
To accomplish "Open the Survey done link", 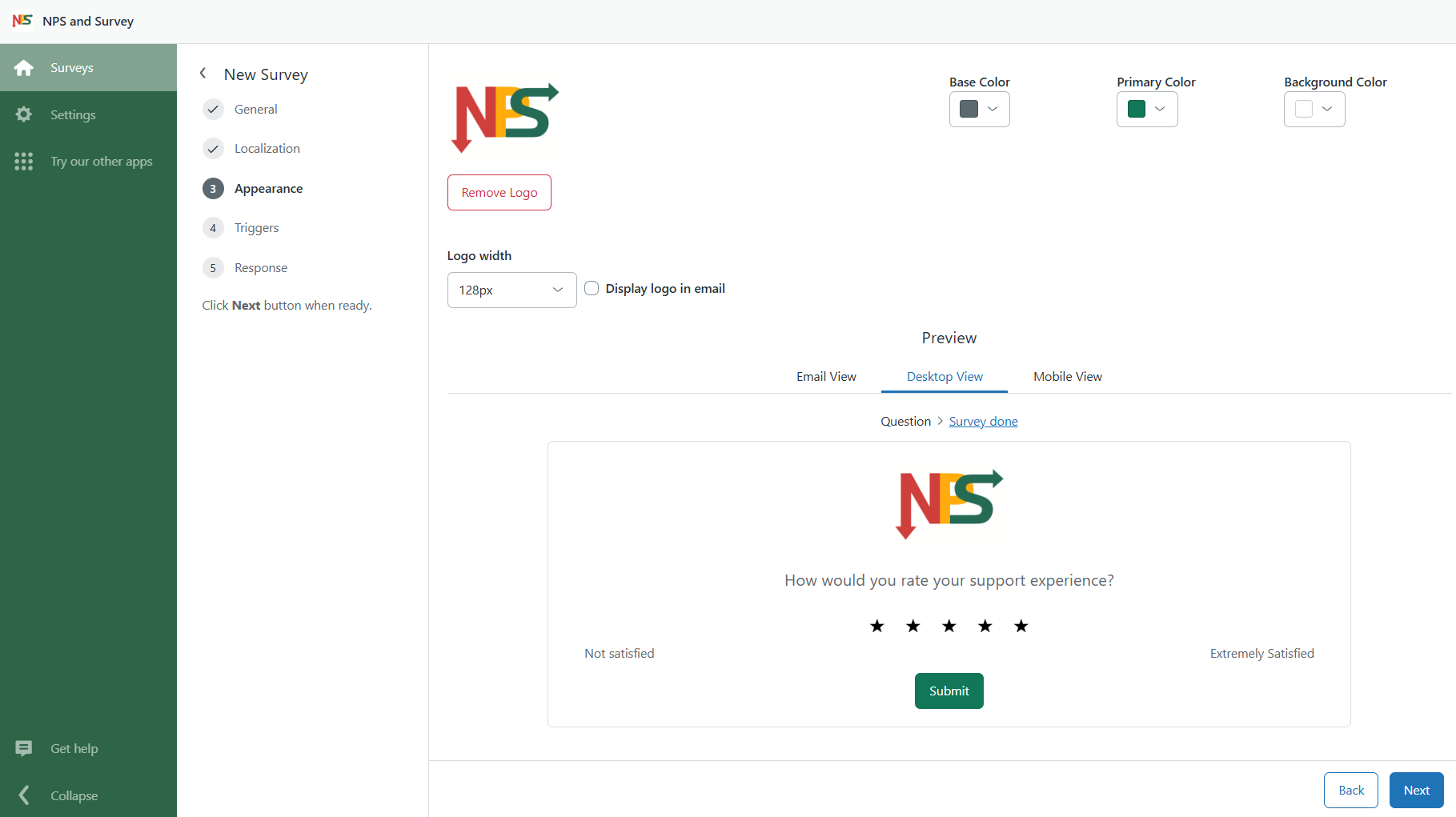I will coord(983,422).
